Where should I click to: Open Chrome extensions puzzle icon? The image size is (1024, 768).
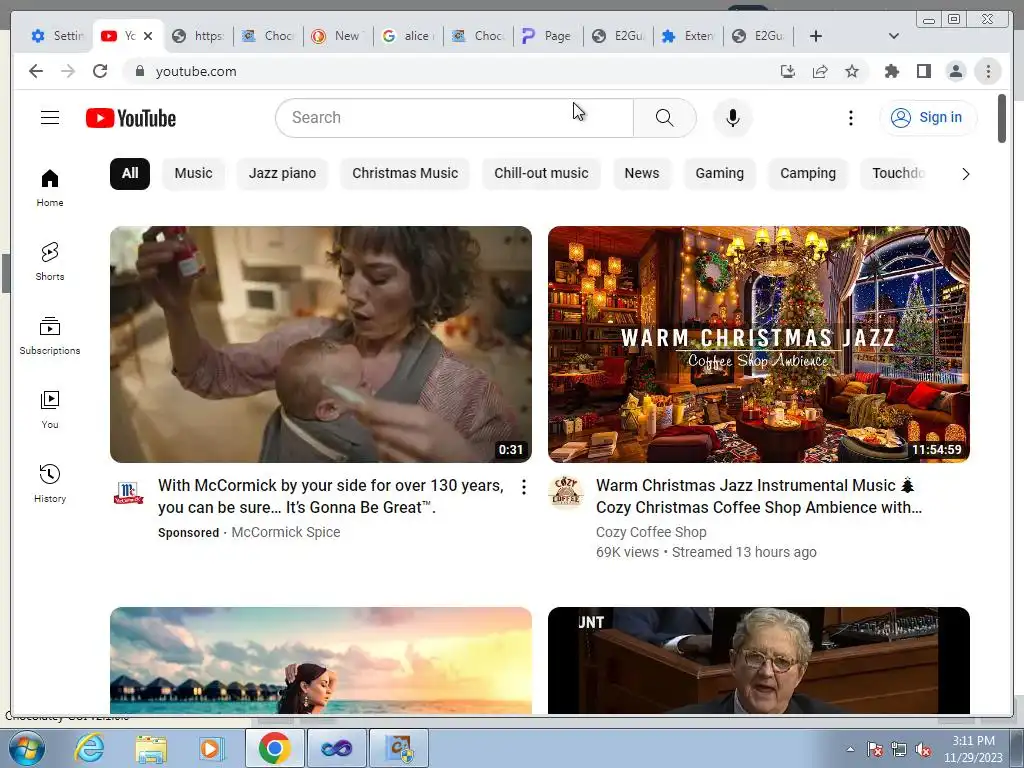pos(891,71)
